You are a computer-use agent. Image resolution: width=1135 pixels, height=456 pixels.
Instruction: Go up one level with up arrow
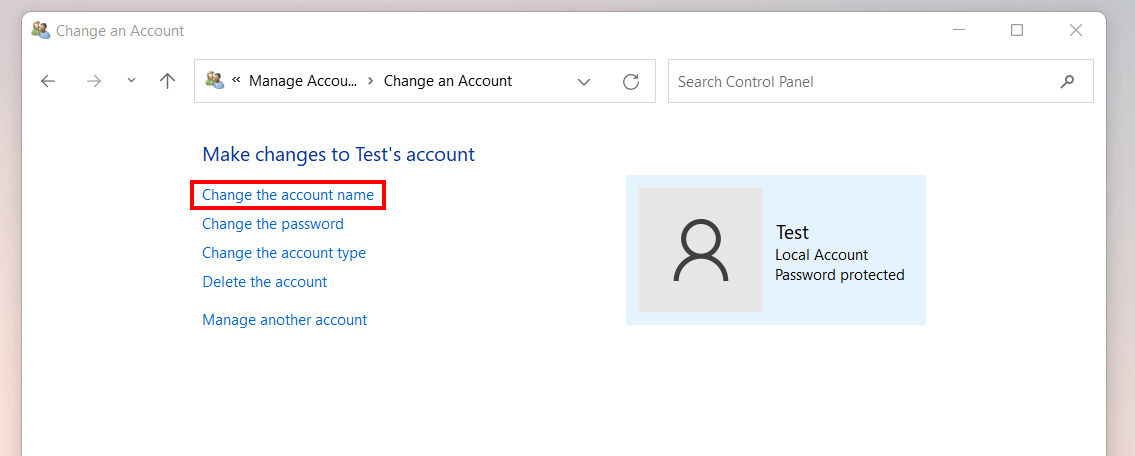click(167, 81)
